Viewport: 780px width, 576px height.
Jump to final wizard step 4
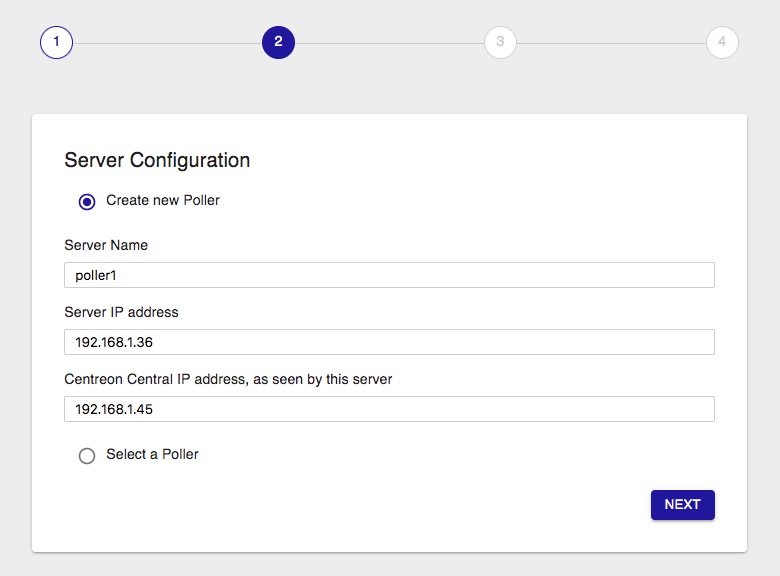pyautogui.click(x=722, y=42)
